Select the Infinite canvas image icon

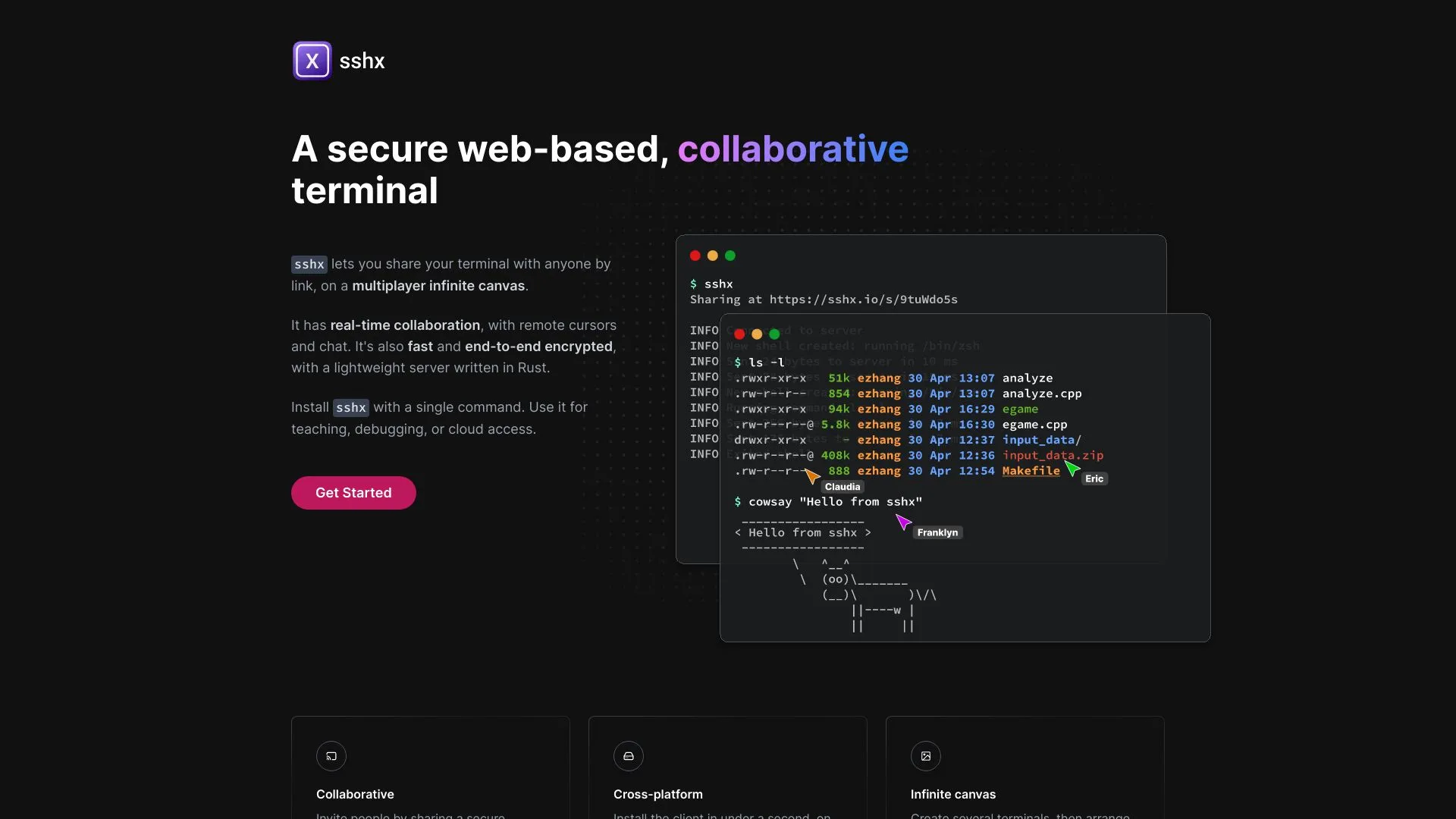point(926,755)
